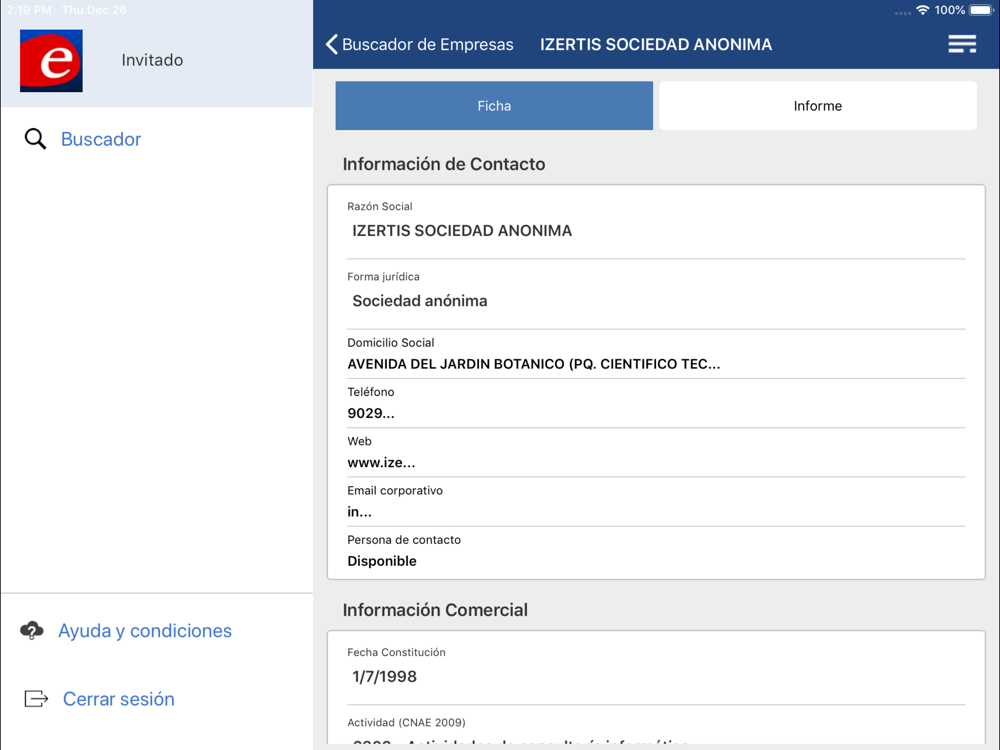Tap the Domicilio Social address AVENIDA DEL JARDIN
The image size is (1000, 750).
(534, 364)
